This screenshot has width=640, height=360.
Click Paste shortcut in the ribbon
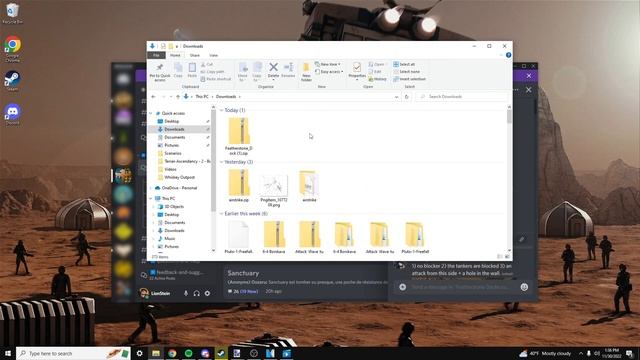click(x=216, y=79)
